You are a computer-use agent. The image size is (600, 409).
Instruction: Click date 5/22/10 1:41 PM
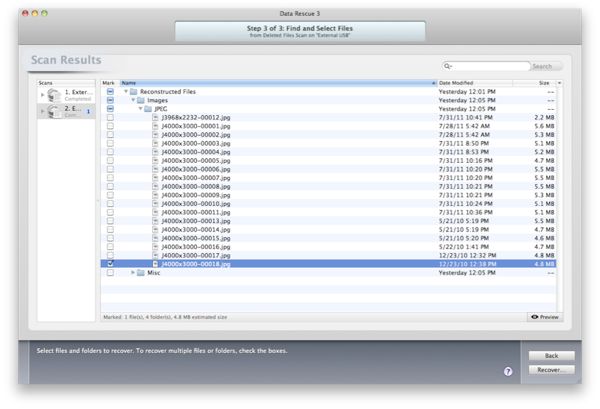click(x=464, y=247)
